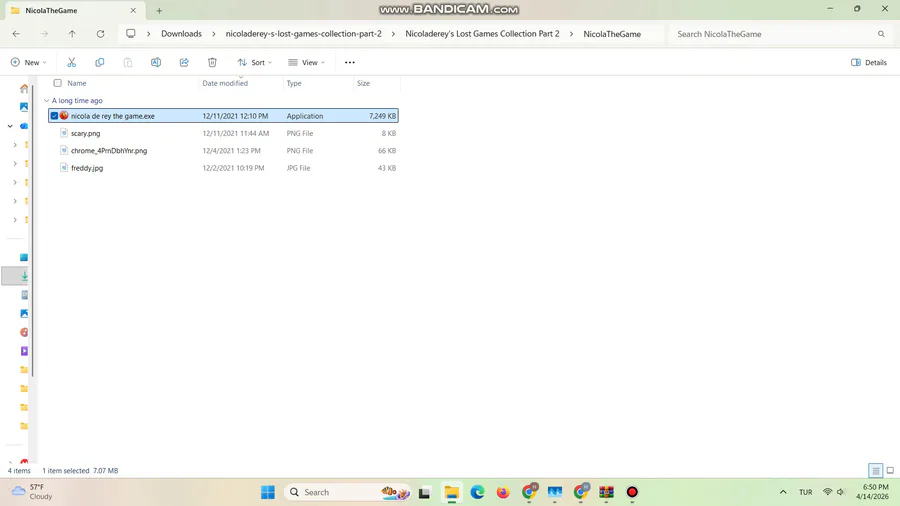Viewport: 900px width, 506px height.
Task: Open Firefox from the taskbar
Action: (503, 492)
